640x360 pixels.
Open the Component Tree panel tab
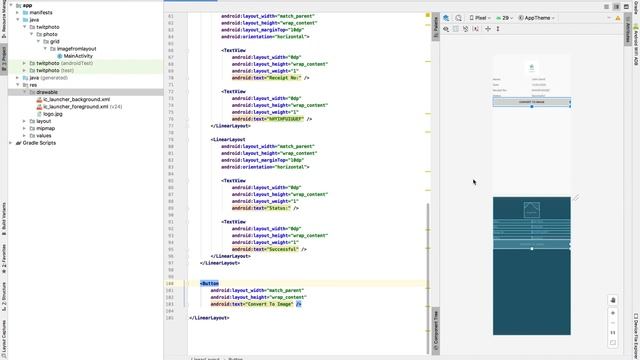[436, 331]
